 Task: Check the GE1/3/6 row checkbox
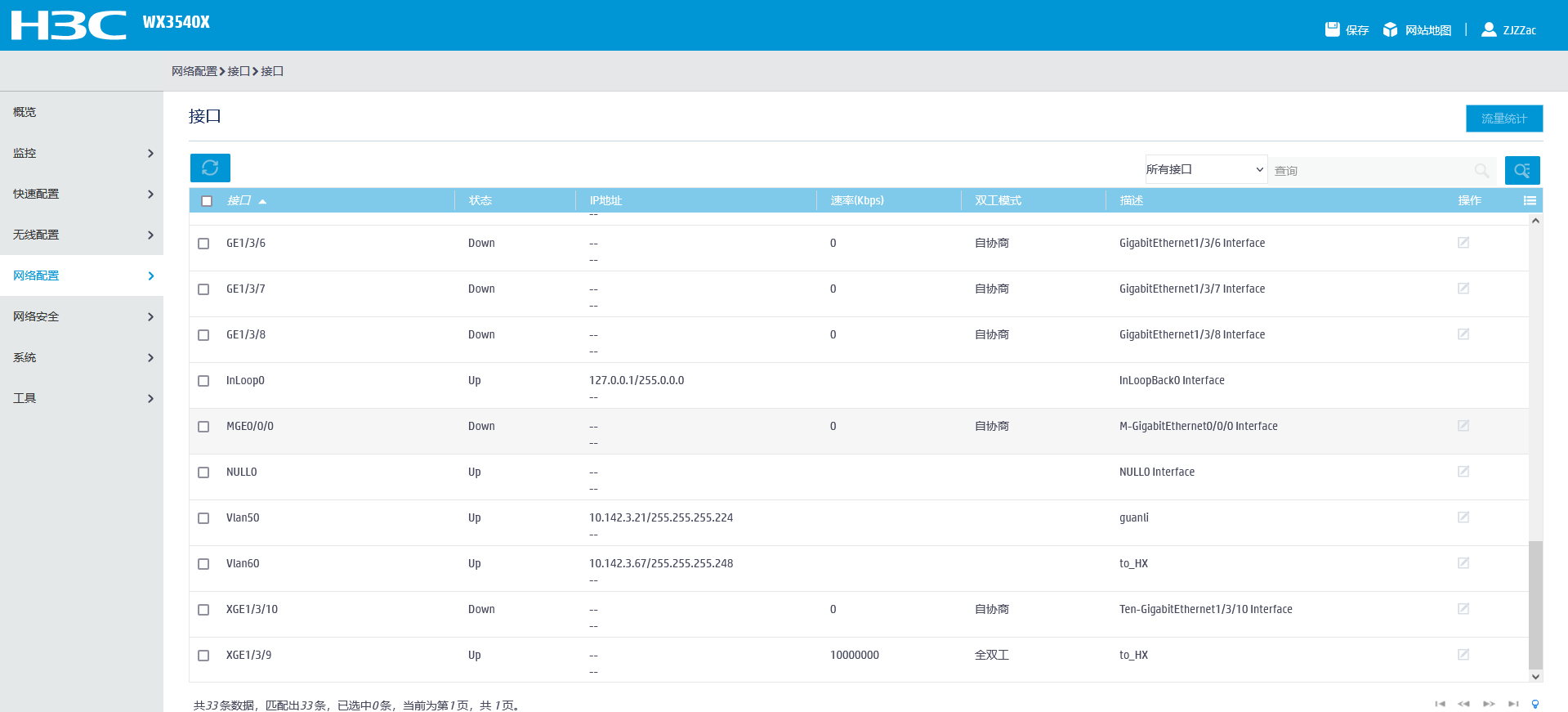click(203, 244)
